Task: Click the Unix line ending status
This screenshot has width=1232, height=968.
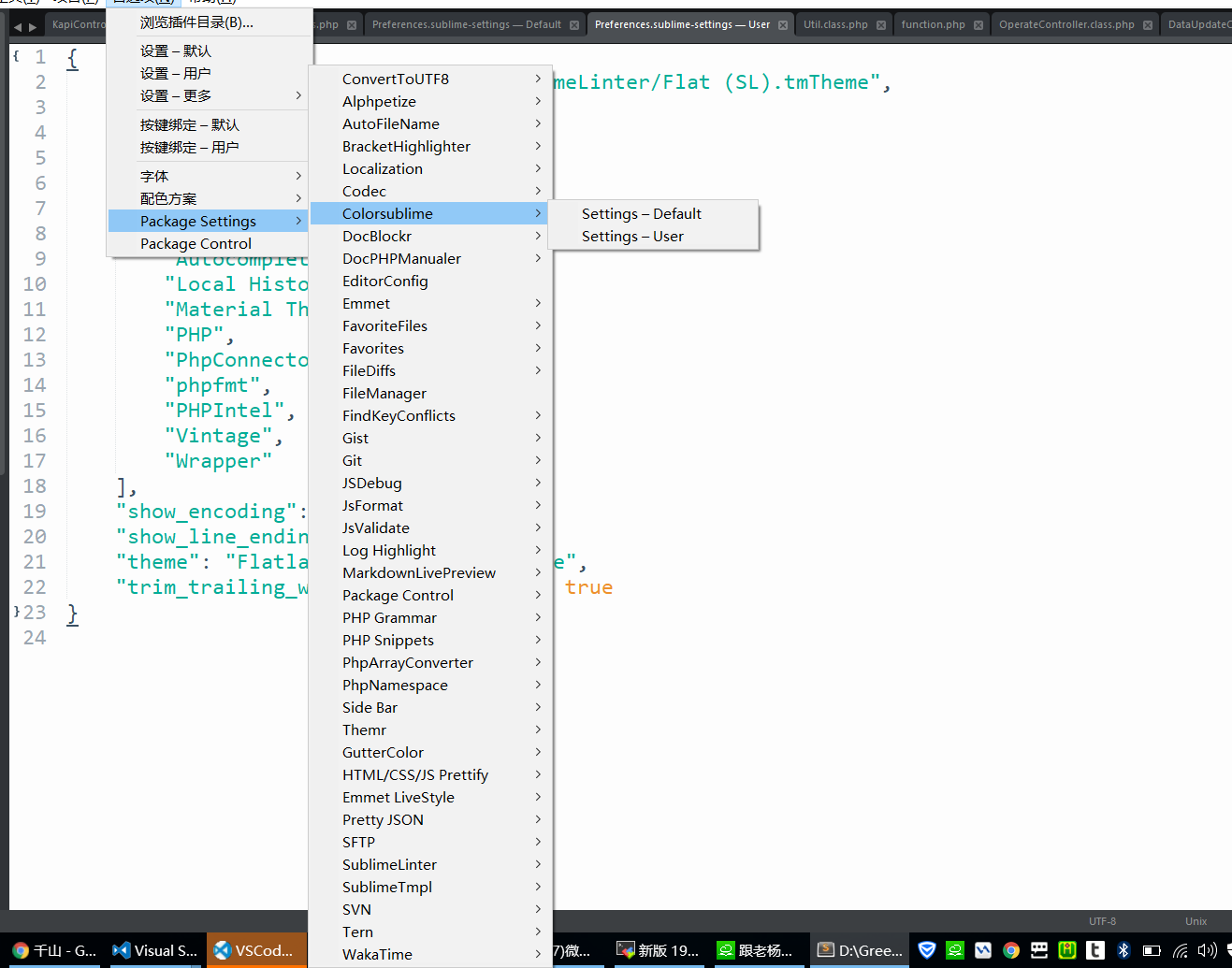Action: 1196,921
